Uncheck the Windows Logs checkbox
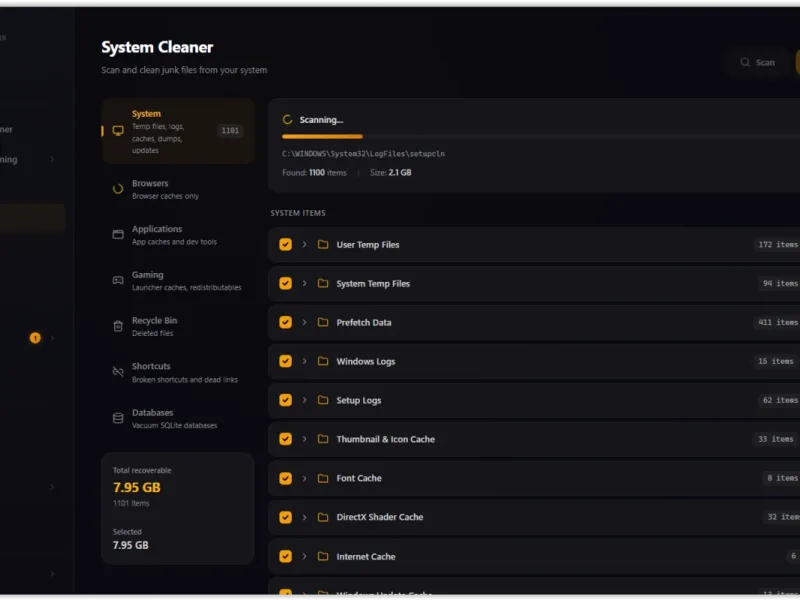The height and width of the screenshot is (600, 800). [286, 361]
